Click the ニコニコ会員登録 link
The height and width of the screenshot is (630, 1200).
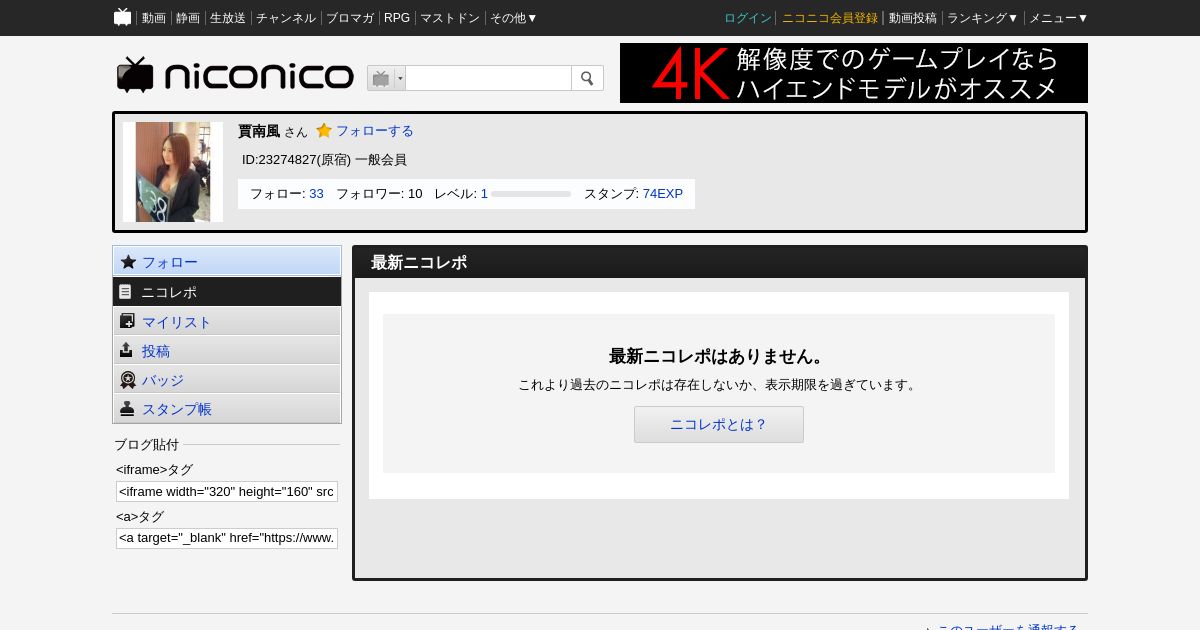coord(830,18)
